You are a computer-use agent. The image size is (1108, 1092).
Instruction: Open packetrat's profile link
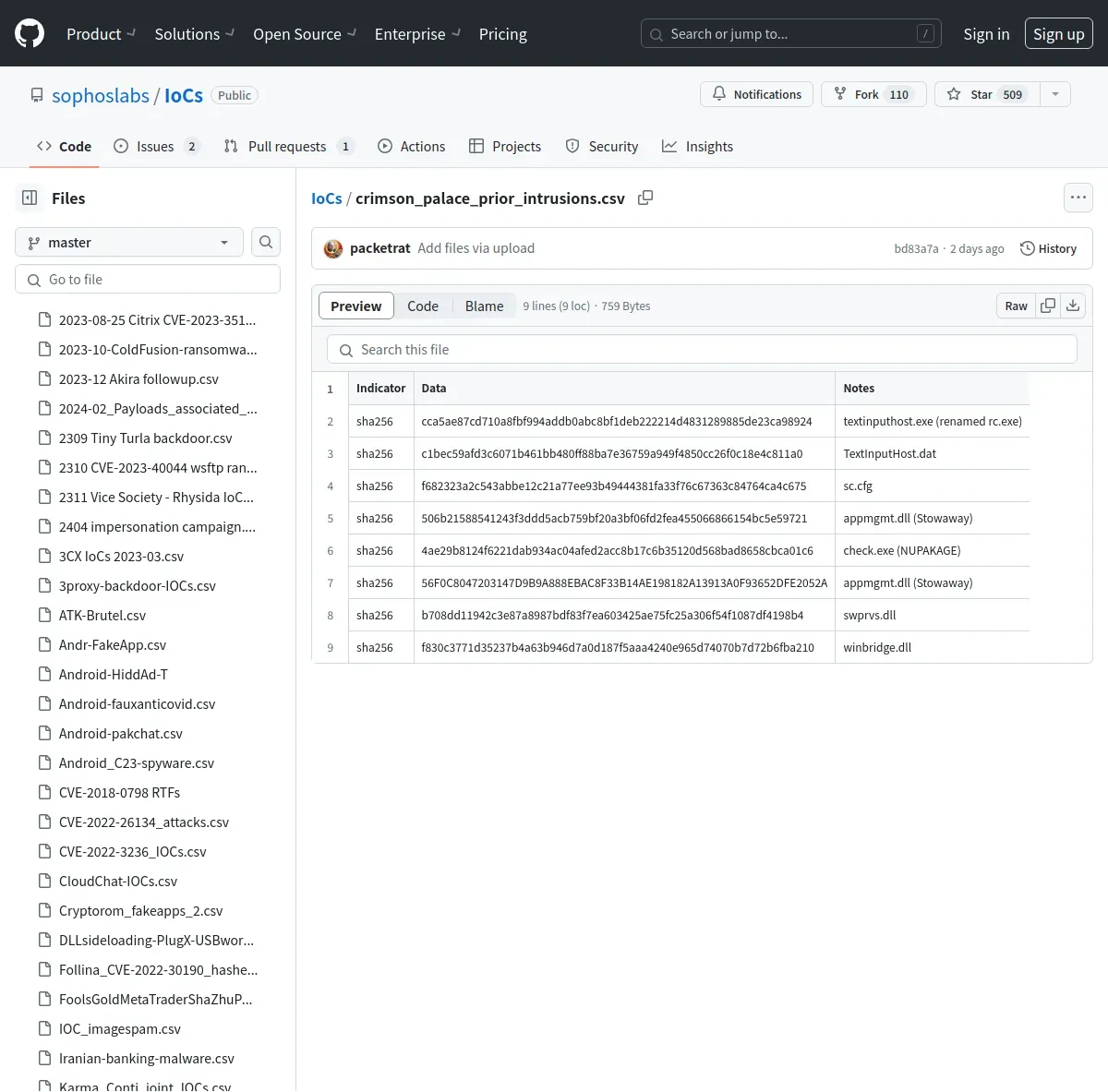pos(379,248)
